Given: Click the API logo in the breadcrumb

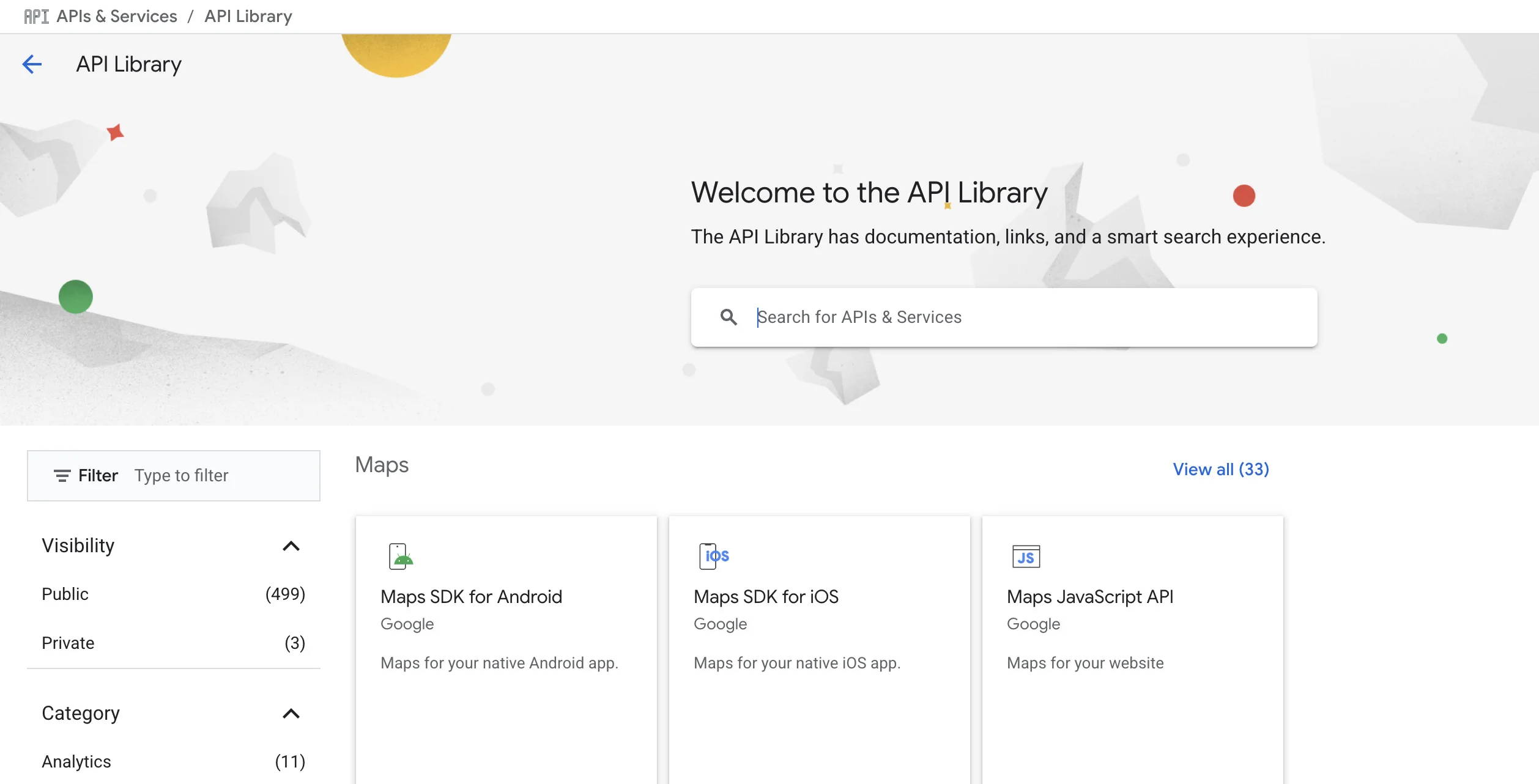Looking at the screenshot, I should click(36, 17).
